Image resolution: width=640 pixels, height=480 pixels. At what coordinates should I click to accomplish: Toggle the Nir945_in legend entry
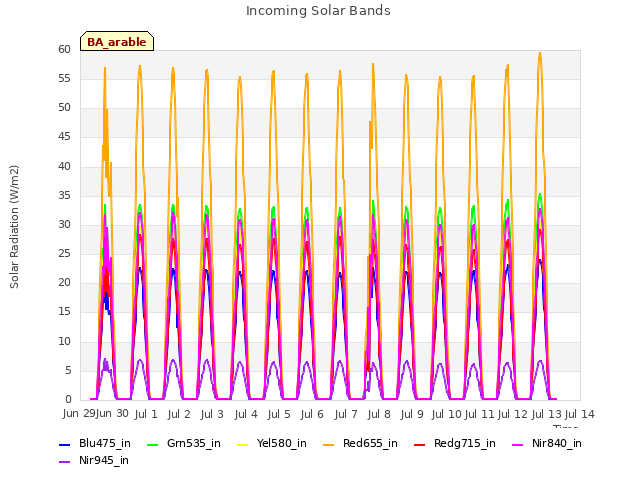pyautogui.click(x=94, y=460)
